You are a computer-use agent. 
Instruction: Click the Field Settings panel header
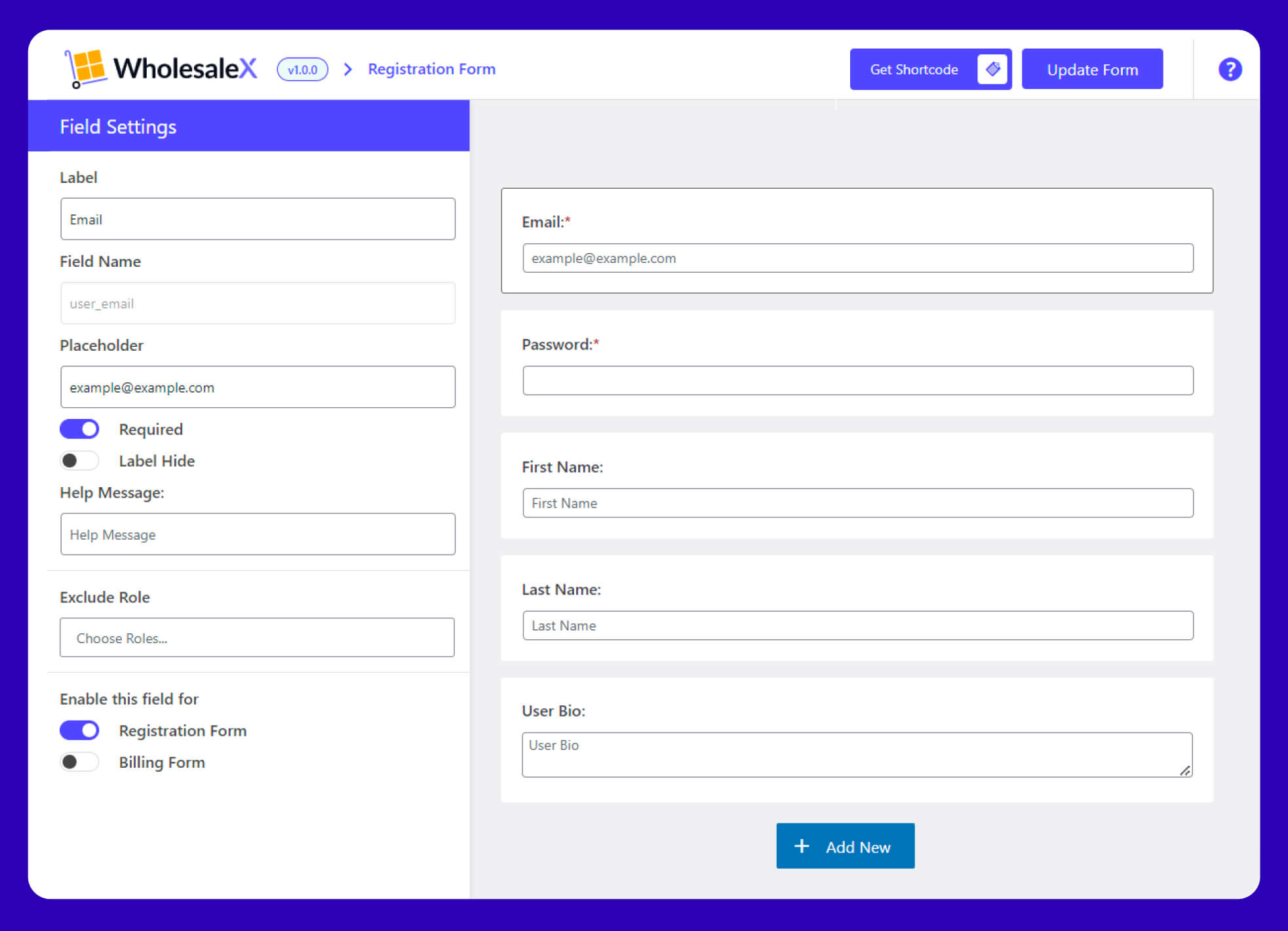tap(248, 126)
